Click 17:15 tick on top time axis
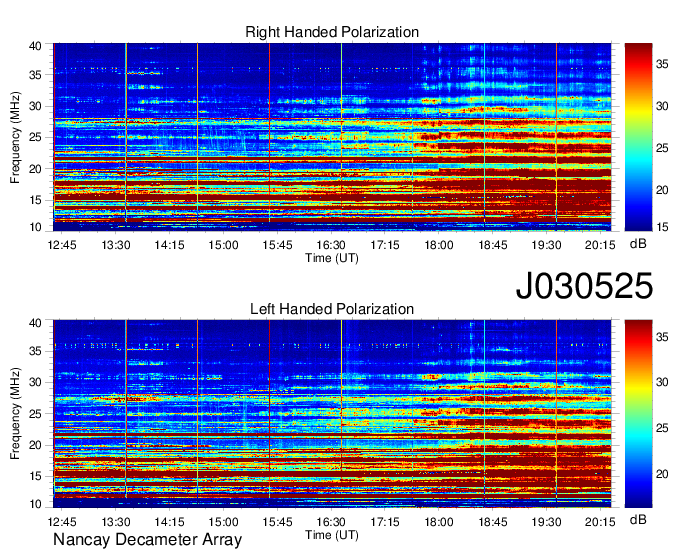 (385, 245)
